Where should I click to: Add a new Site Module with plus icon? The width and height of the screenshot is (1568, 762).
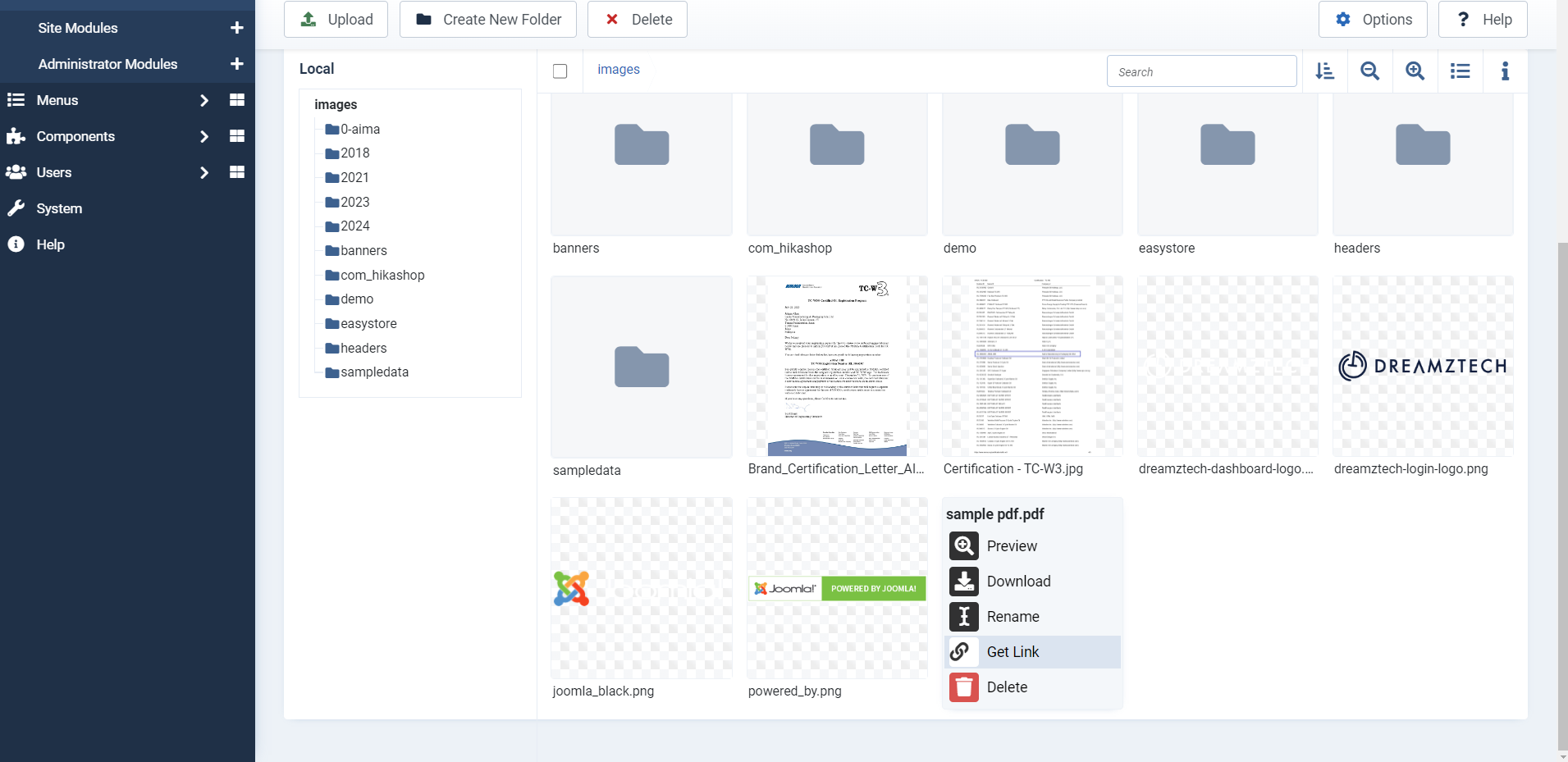click(237, 28)
